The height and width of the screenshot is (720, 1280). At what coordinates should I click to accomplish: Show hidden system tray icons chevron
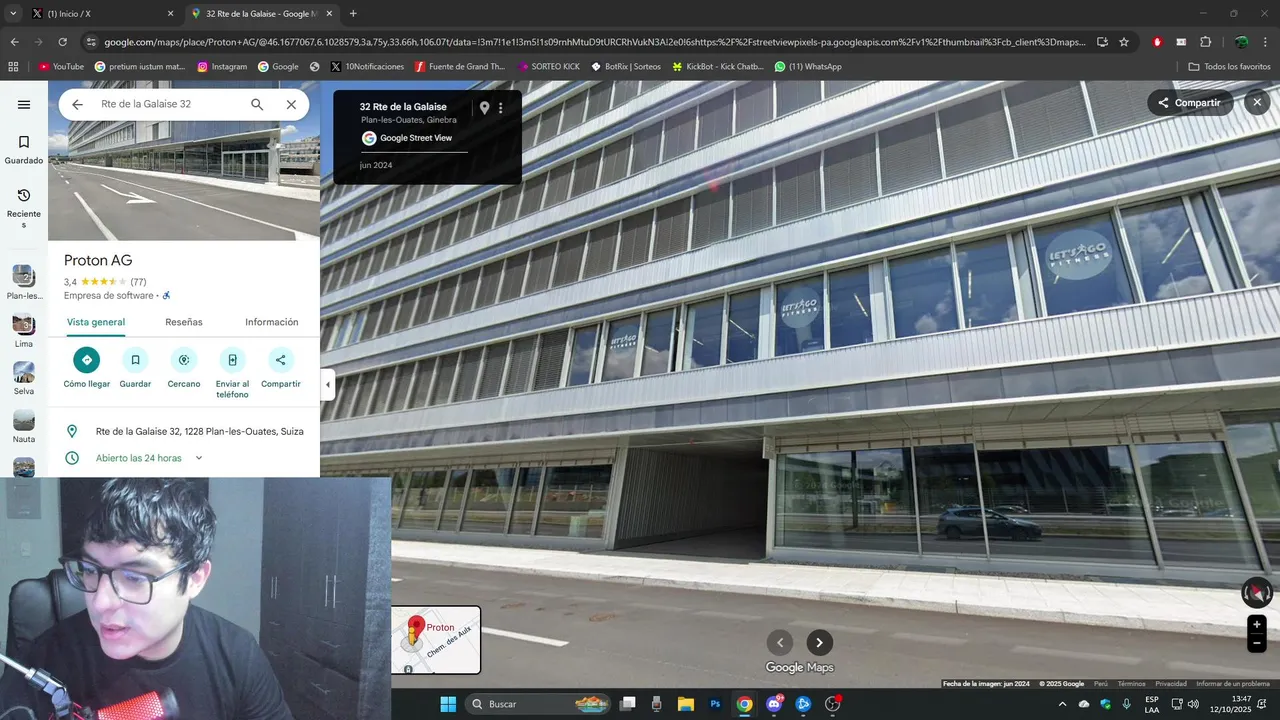point(1062,704)
